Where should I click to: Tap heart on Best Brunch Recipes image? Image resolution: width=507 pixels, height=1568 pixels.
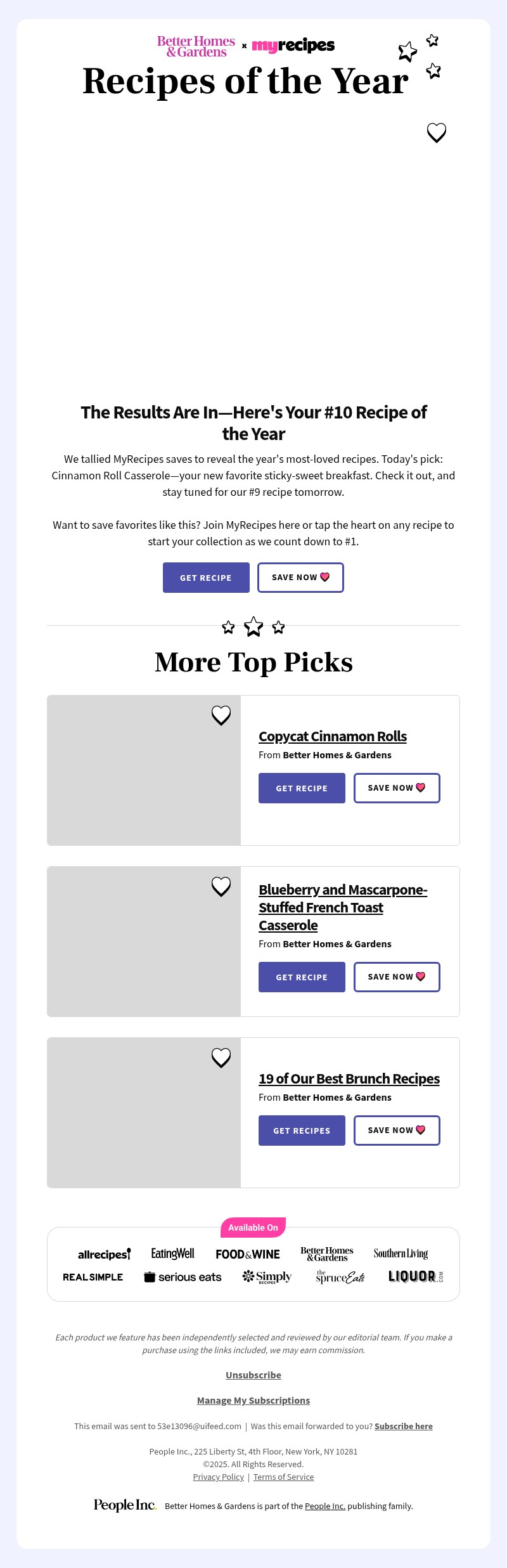[221, 1058]
